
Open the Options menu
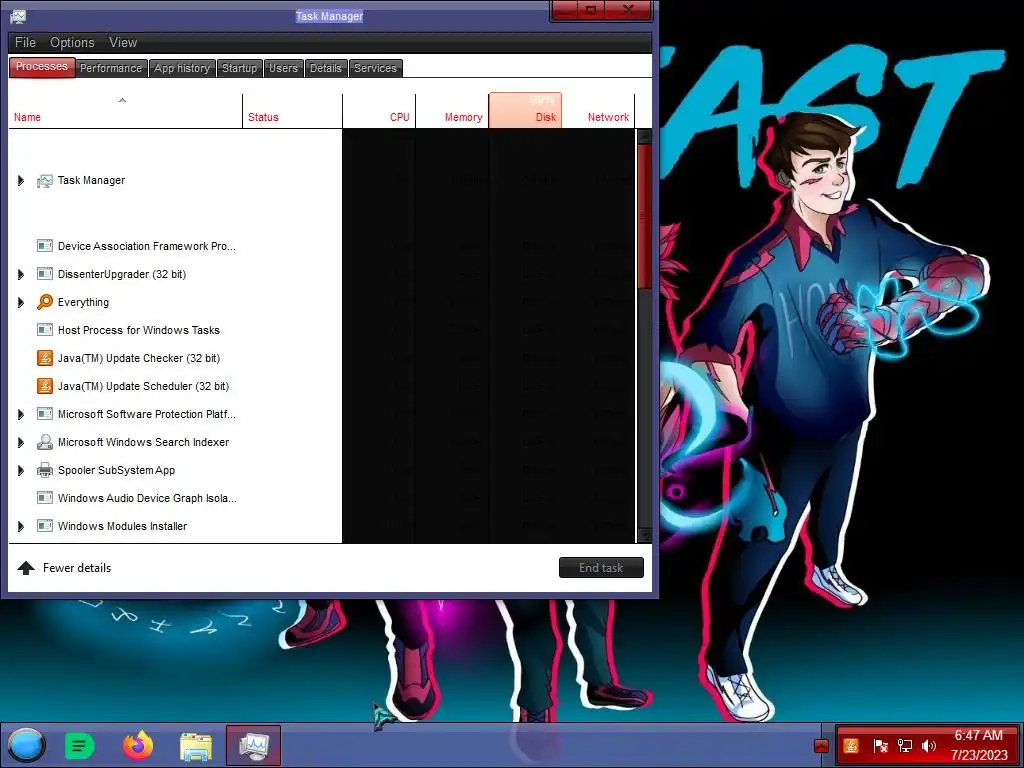(72, 42)
